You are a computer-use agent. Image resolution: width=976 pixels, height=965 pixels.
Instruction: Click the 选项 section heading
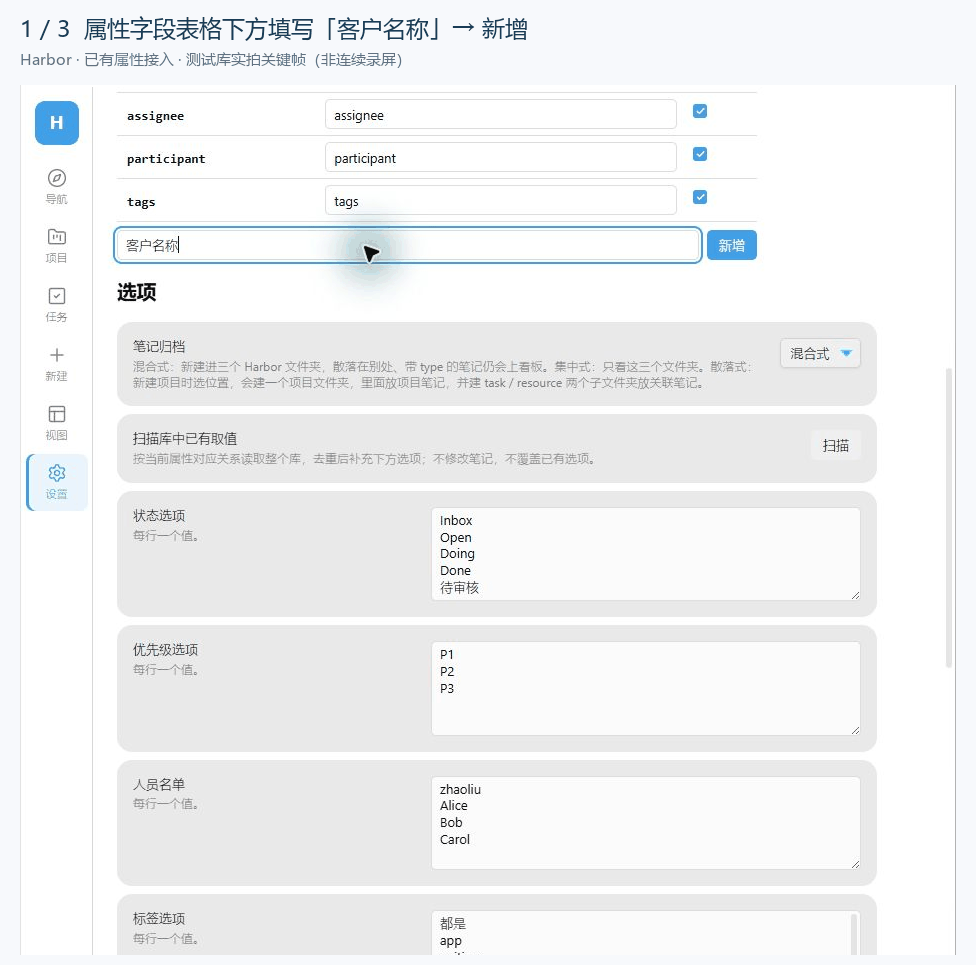click(136, 292)
